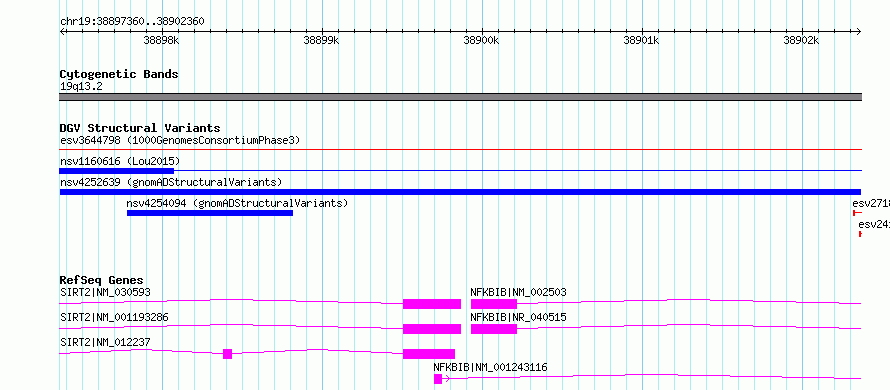Select the nsv4252639 gnomAD variant bar

click(x=460, y=192)
